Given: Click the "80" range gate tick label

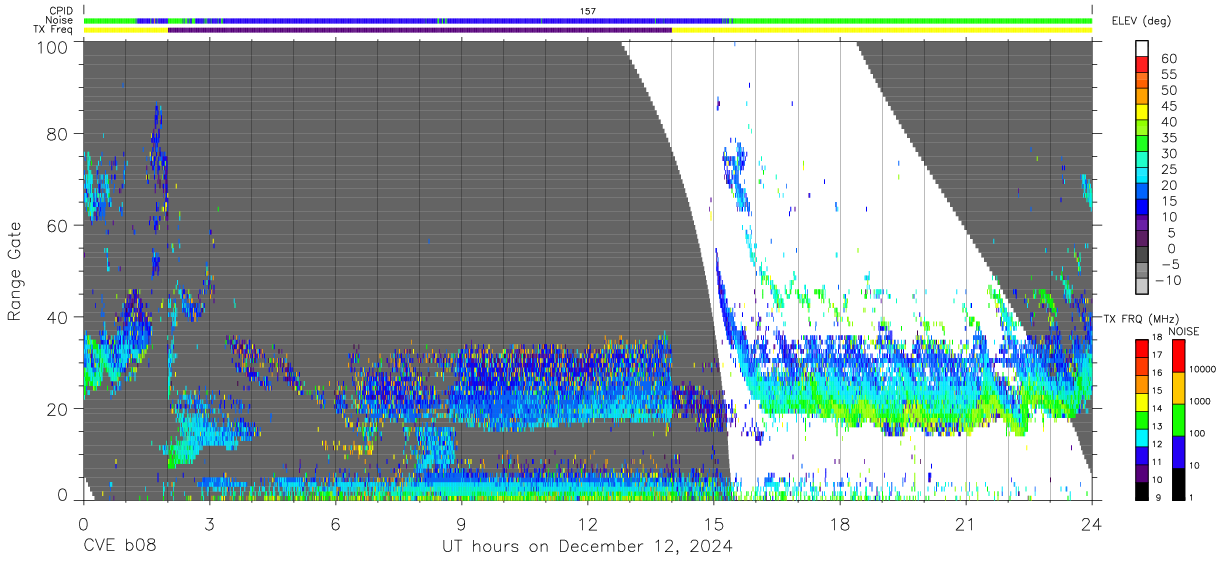Looking at the screenshot, I should (58, 134).
